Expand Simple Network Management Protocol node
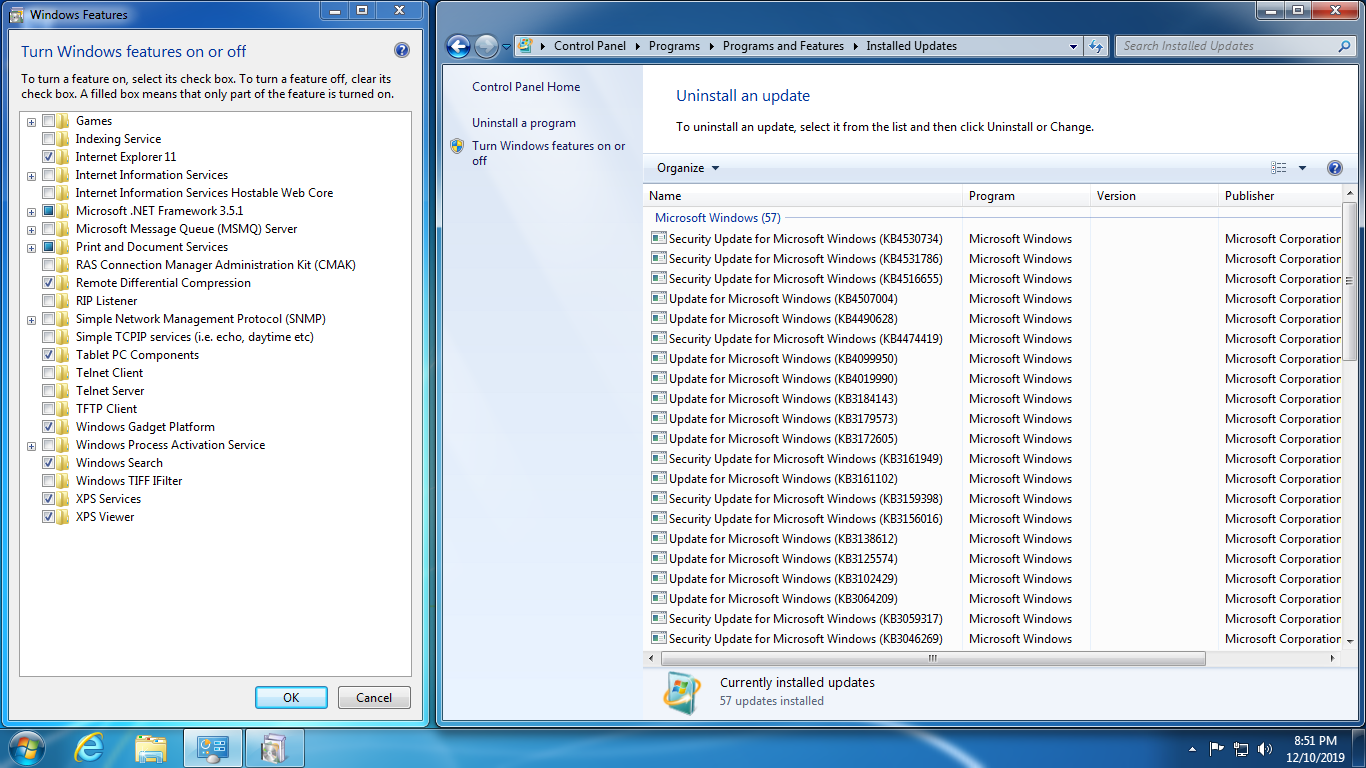Viewport: 1366px width, 768px height. [32, 319]
